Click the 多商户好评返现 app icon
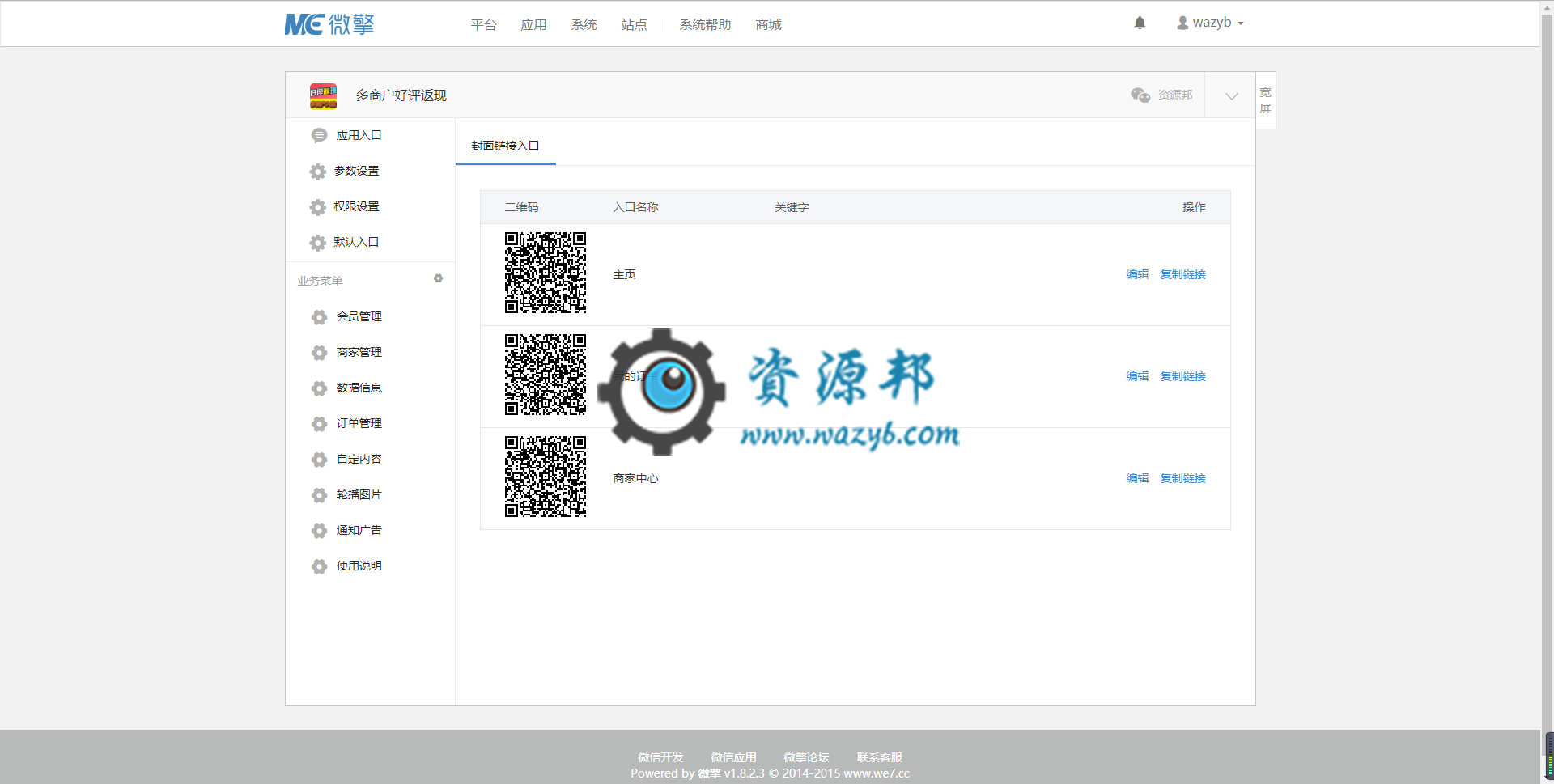Screen dimensions: 1554x784 point(323,95)
